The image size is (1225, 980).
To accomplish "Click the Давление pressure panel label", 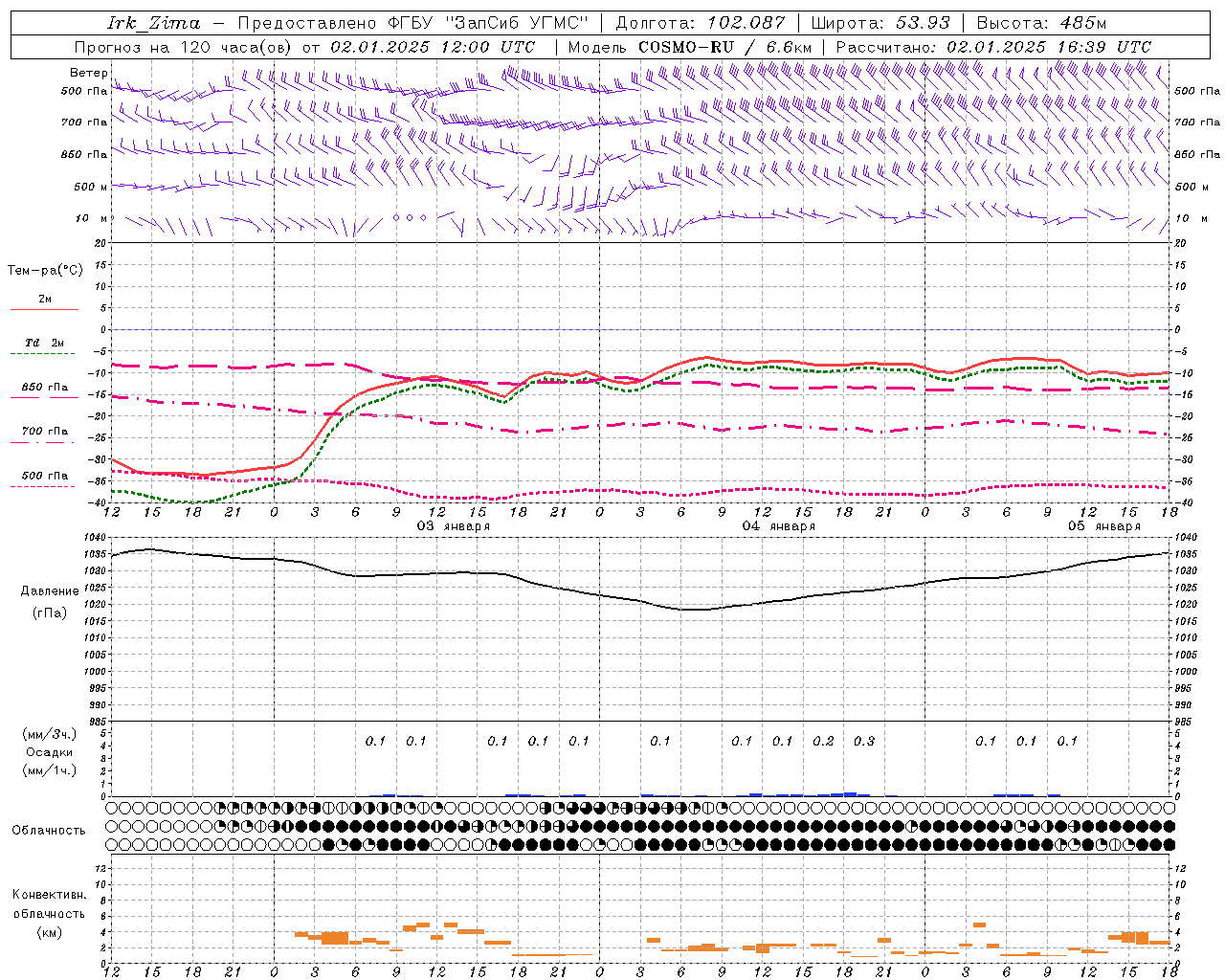I will pos(50,591).
